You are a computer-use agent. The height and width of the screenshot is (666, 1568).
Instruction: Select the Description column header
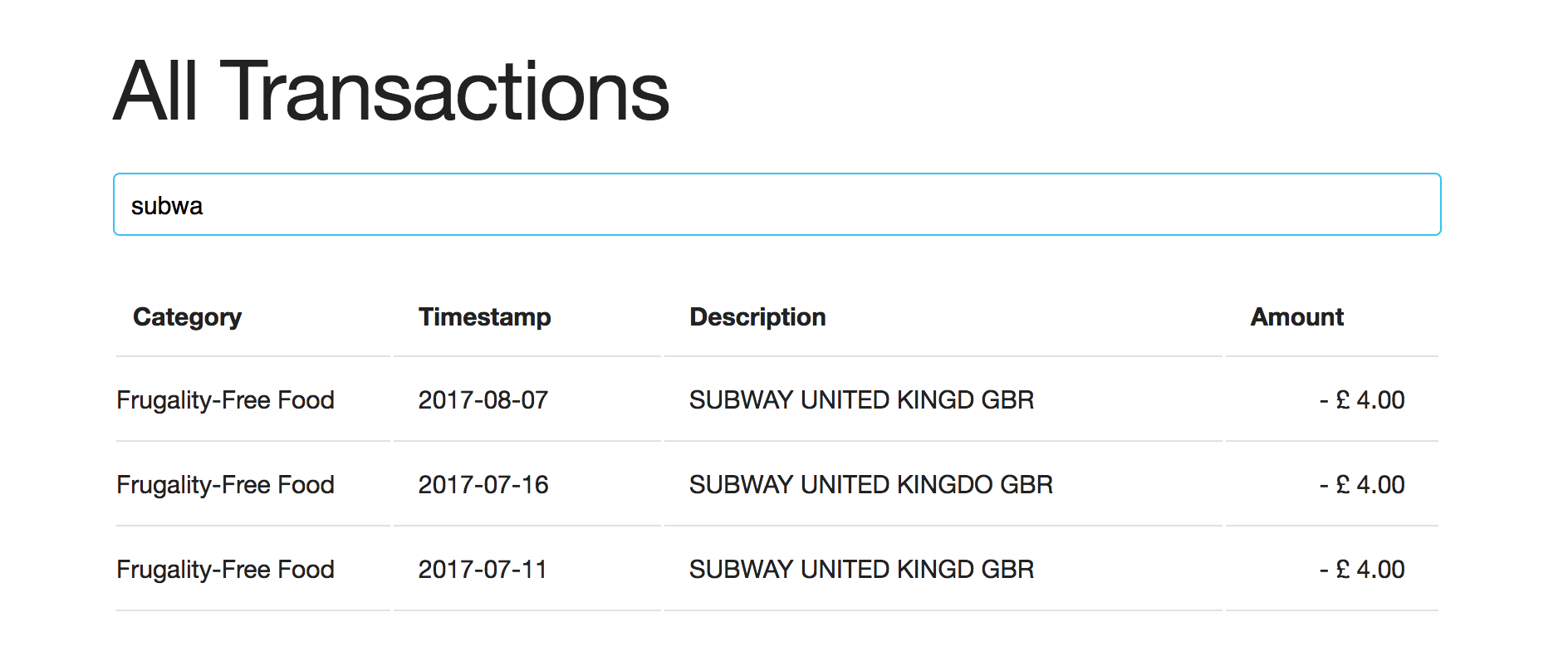[x=757, y=317]
